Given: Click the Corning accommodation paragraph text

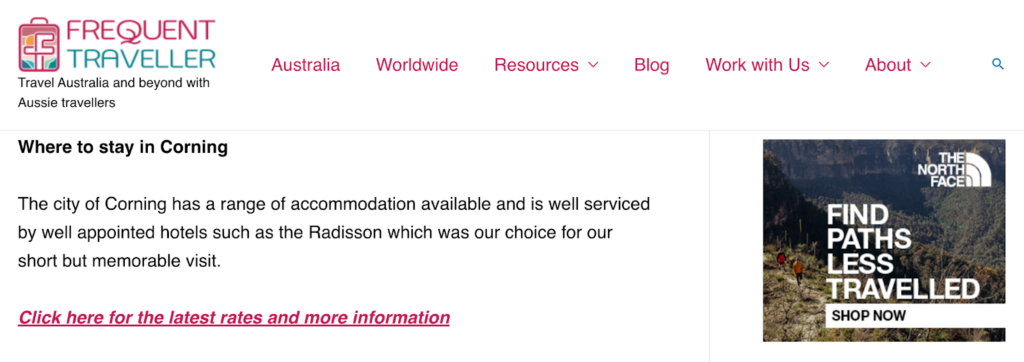Looking at the screenshot, I should coord(334,233).
